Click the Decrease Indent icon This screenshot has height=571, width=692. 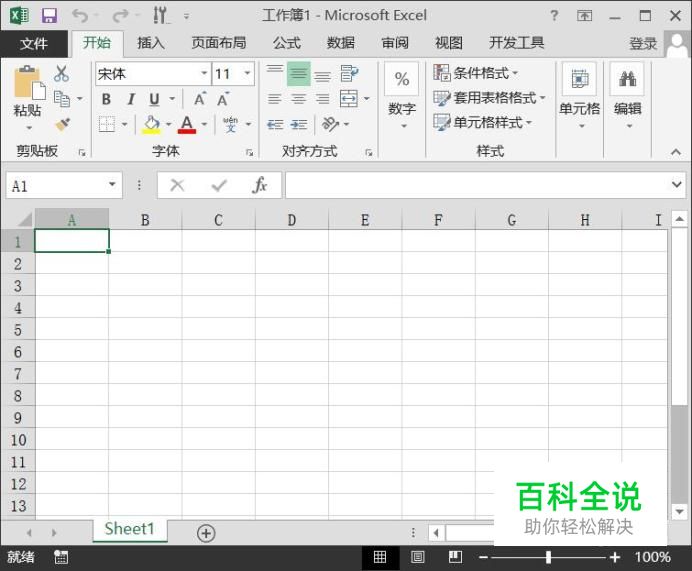pos(275,124)
